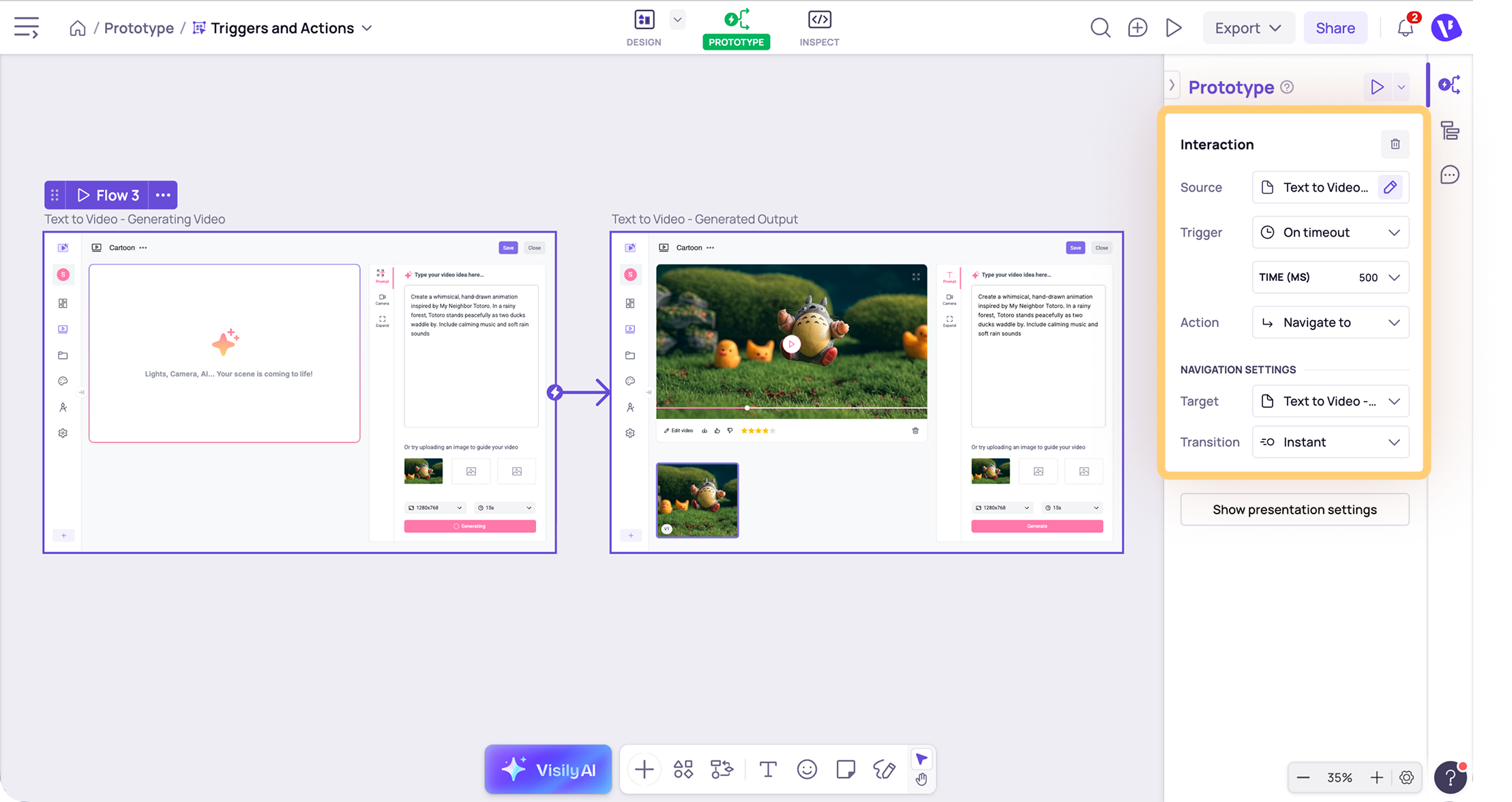Screen dimensions: 1512x802
Task: Open the emoji and icons tool
Action: click(807, 769)
